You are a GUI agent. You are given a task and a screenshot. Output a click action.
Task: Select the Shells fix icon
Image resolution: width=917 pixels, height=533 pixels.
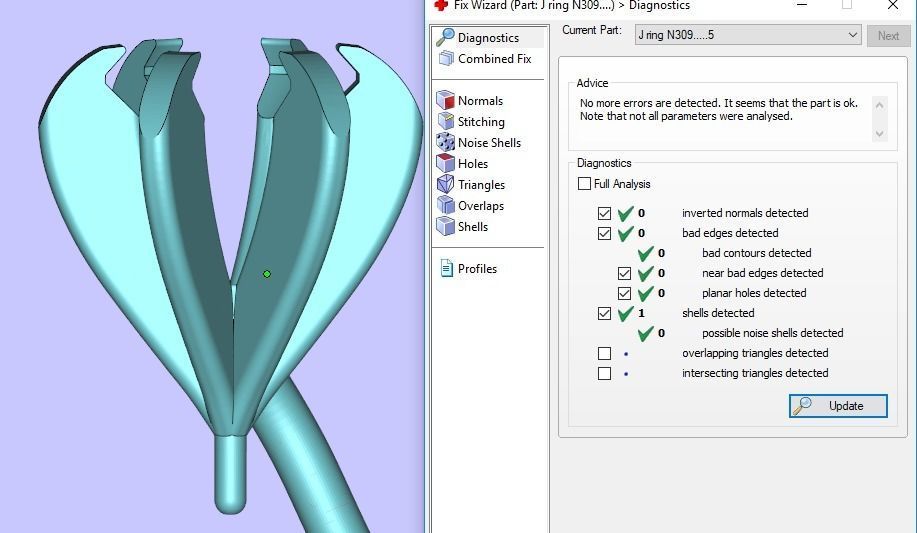click(446, 226)
